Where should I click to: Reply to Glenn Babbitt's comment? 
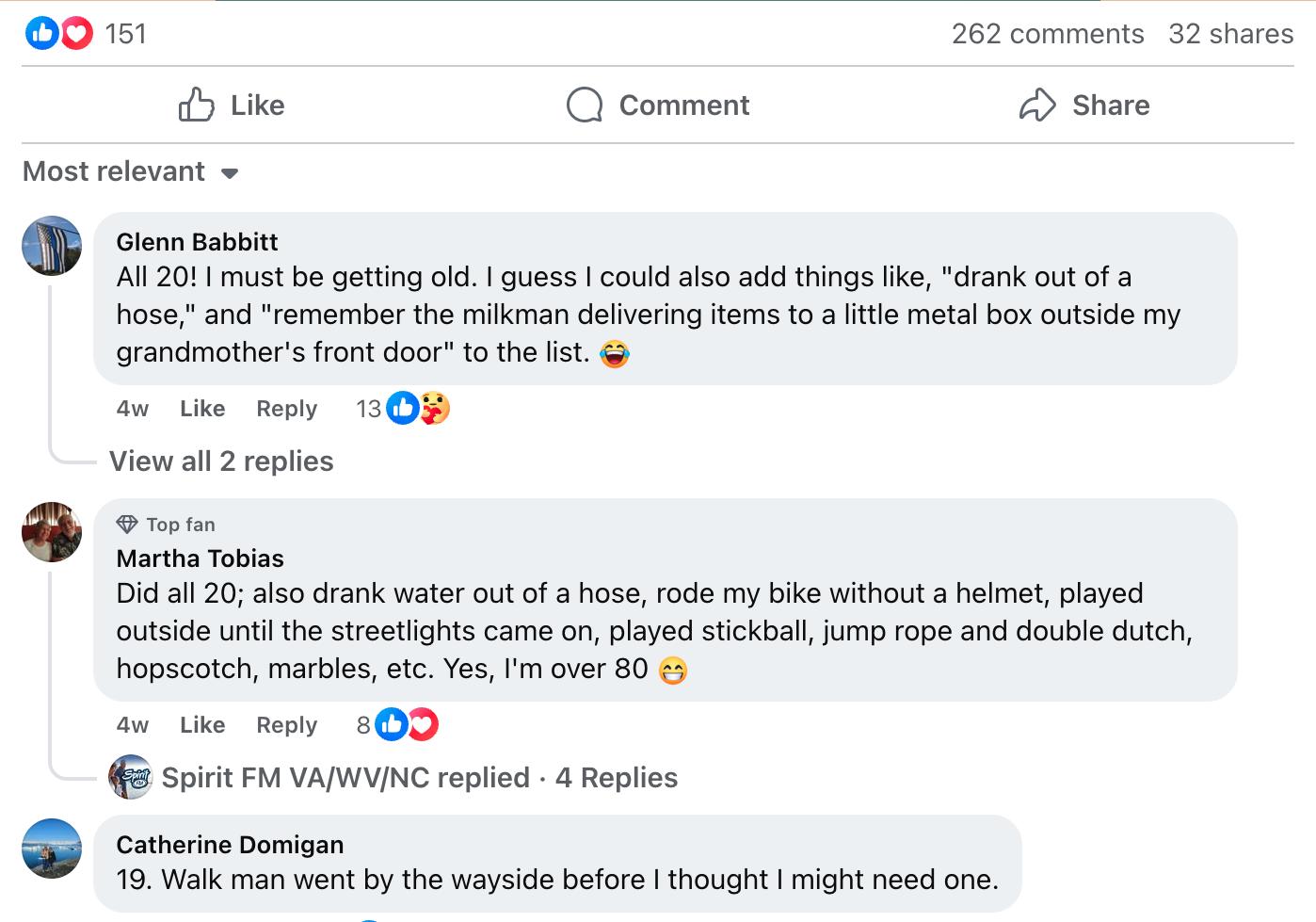click(x=286, y=409)
